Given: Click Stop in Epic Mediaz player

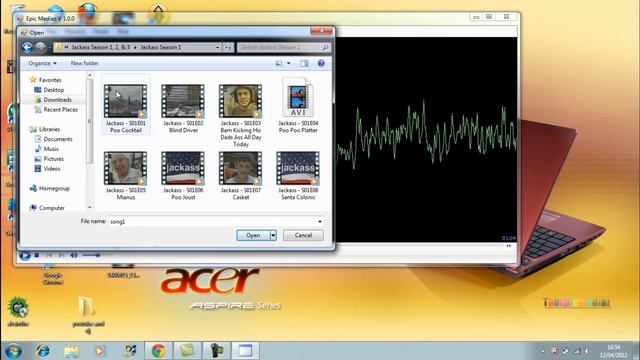Looking at the screenshot, I should (37, 255).
